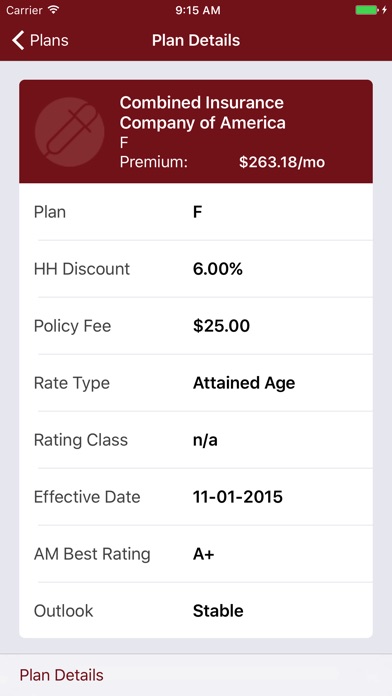
Task: Tap Combined Insurance Company of America name
Action: point(202,113)
